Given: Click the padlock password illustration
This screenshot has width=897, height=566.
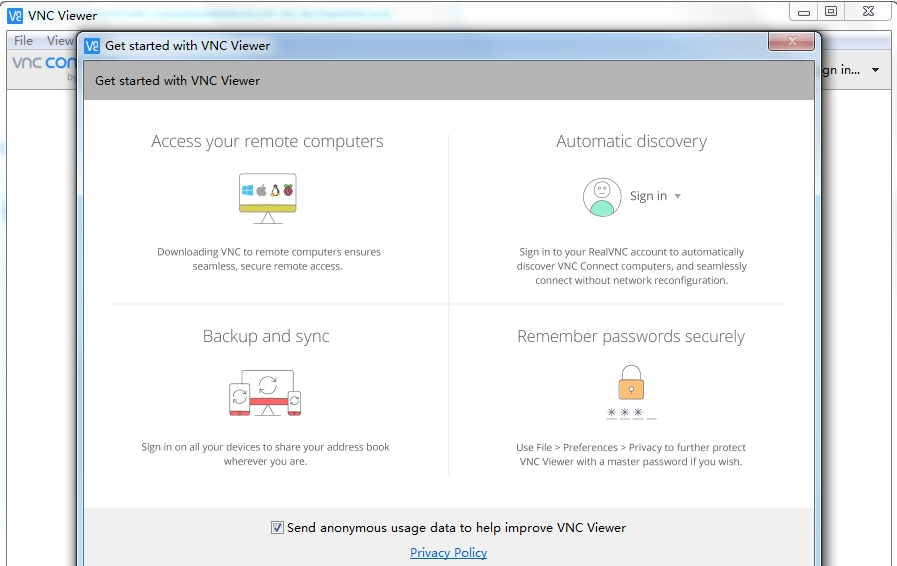Looking at the screenshot, I should tap(631, 393).
